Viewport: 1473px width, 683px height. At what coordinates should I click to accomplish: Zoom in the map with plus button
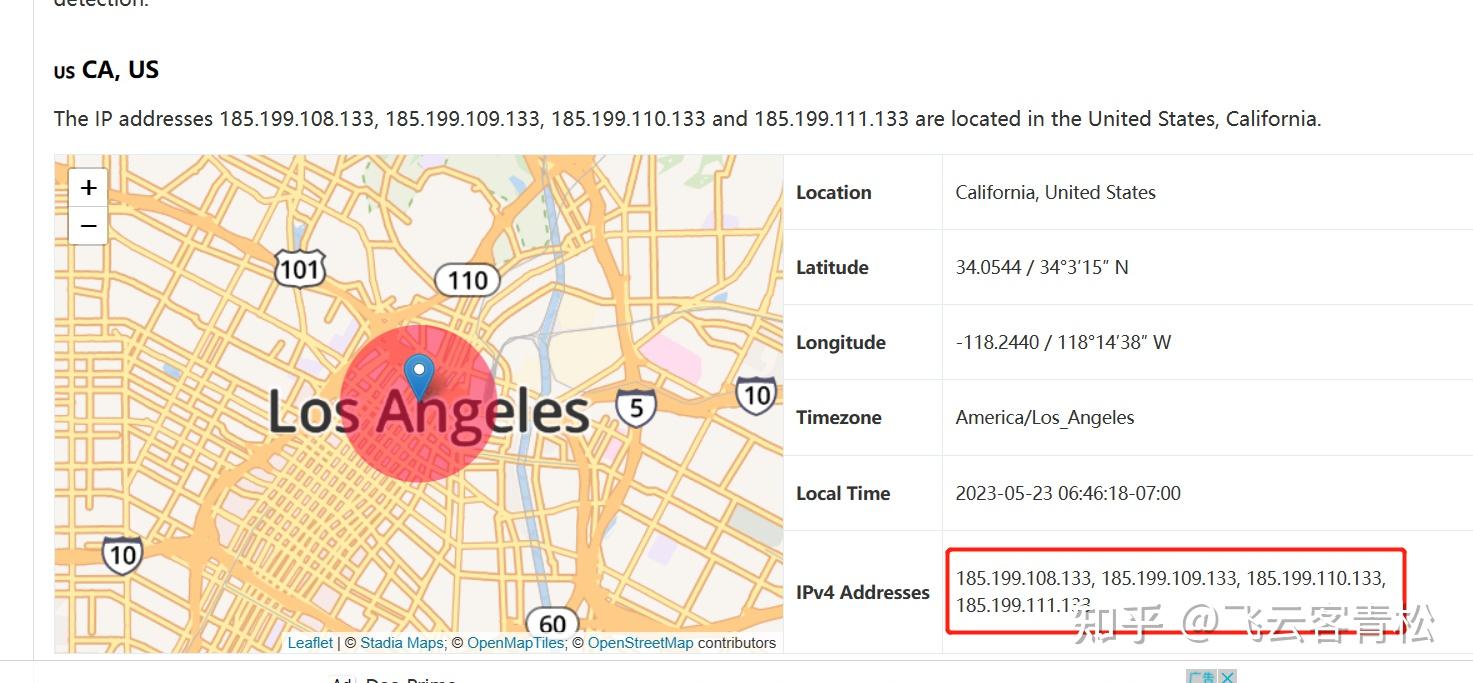88,187
